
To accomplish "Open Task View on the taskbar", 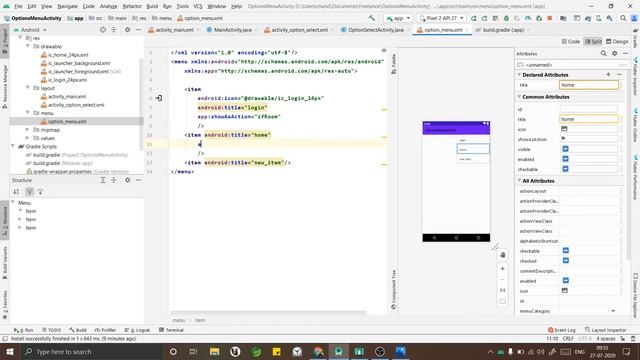I will (x=193, y=351).
